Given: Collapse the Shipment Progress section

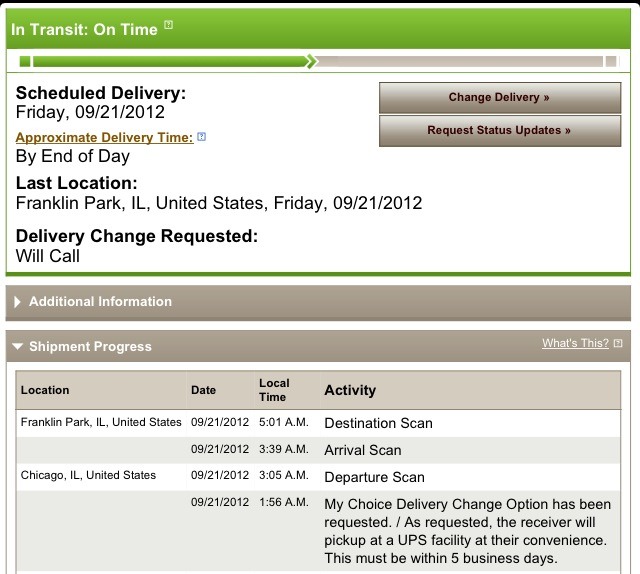Looking at the screenshot, I should pos(90,346).
